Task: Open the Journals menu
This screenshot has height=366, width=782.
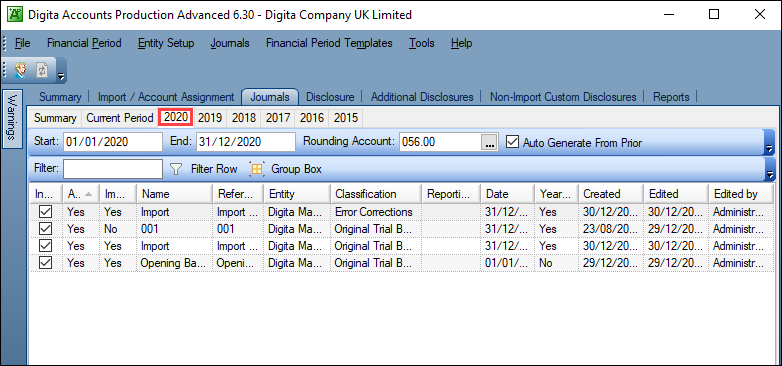Action: coord(230,43)
